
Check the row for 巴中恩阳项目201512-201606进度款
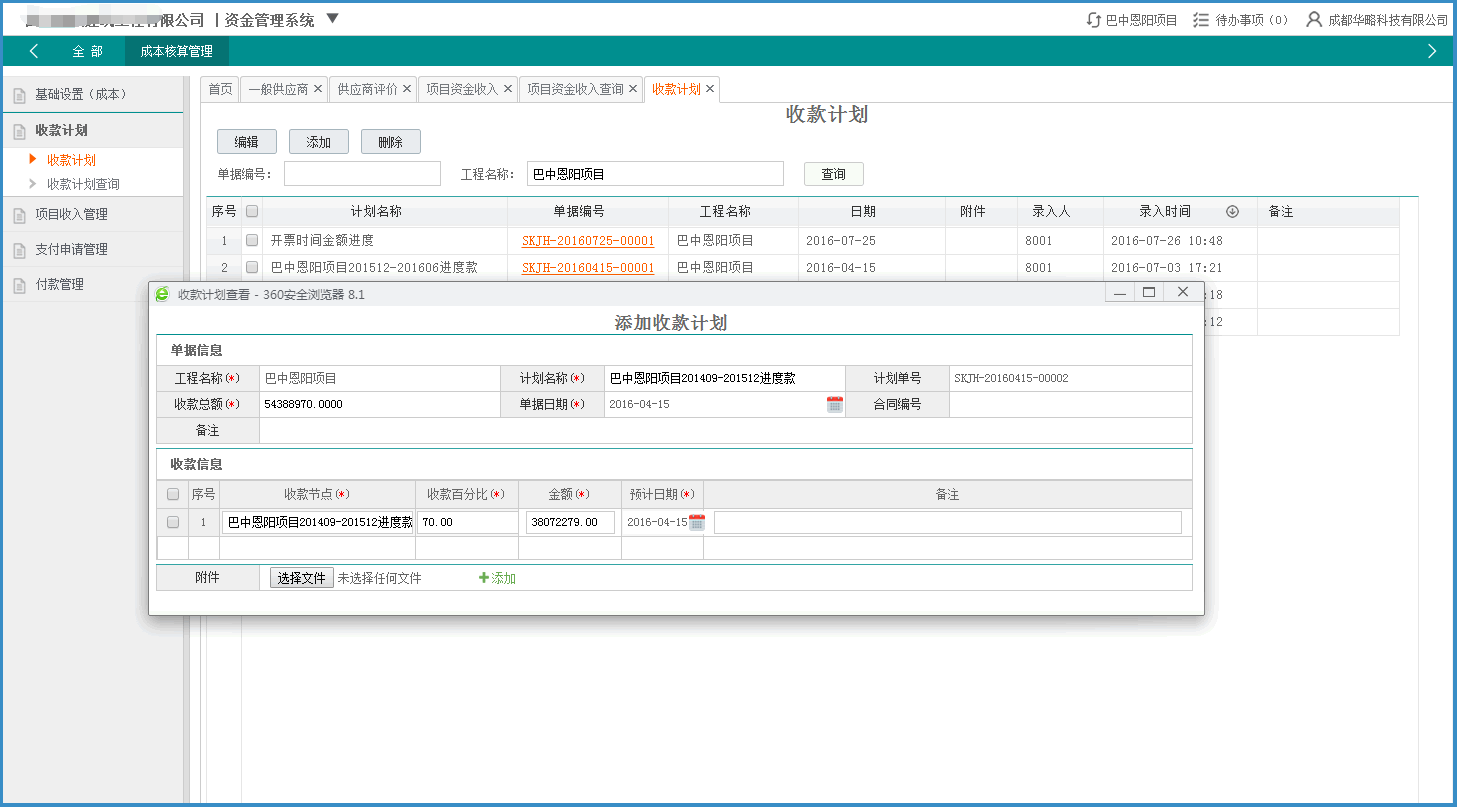click(252, 267)
